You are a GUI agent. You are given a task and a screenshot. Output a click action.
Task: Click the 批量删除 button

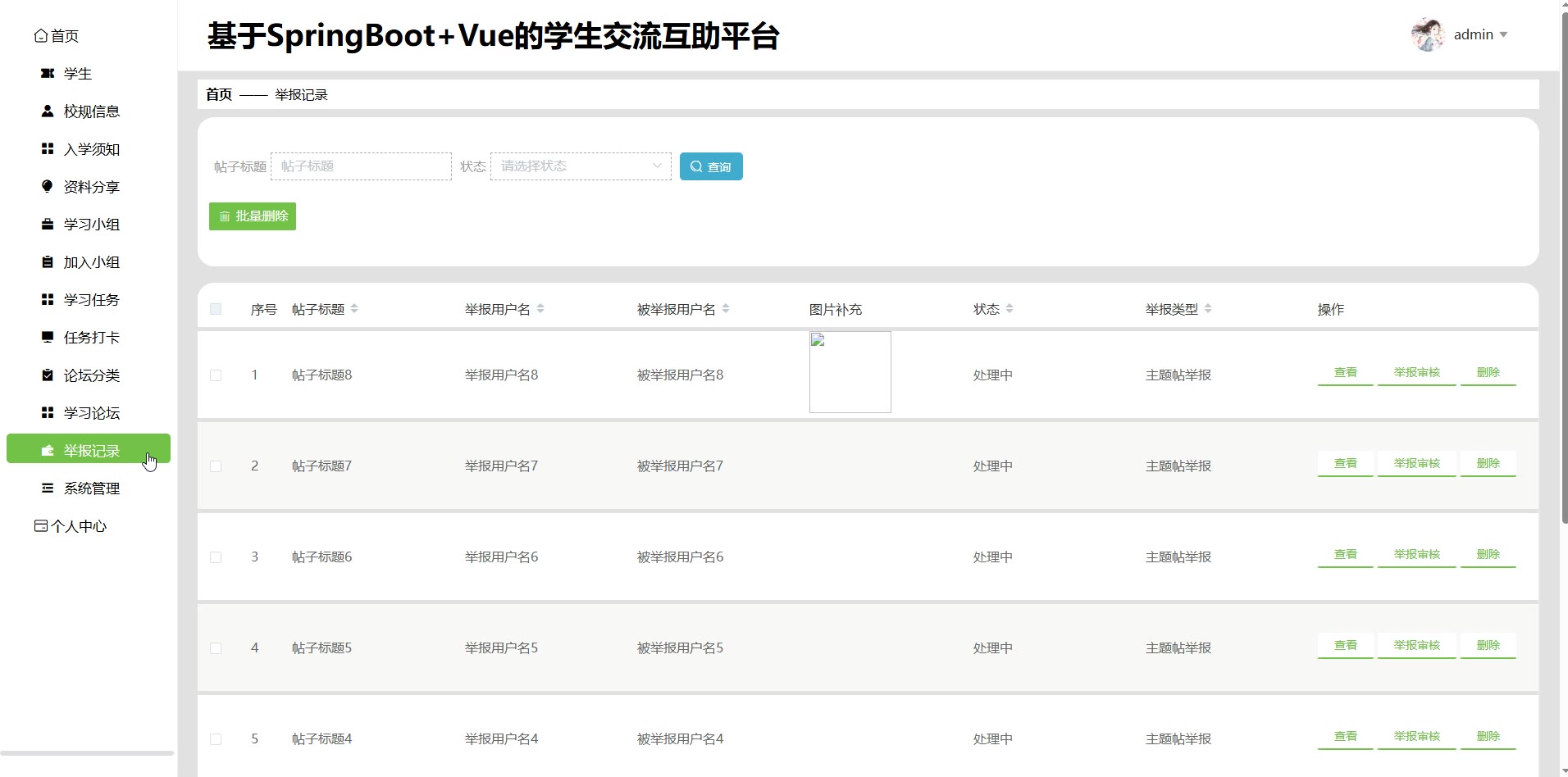tap(253, 216)
